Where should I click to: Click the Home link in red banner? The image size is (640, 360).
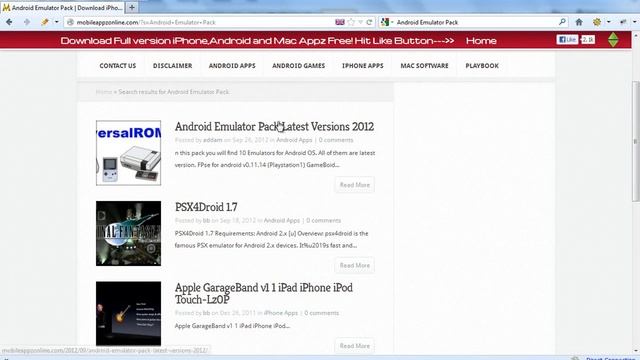coord(481,41)
